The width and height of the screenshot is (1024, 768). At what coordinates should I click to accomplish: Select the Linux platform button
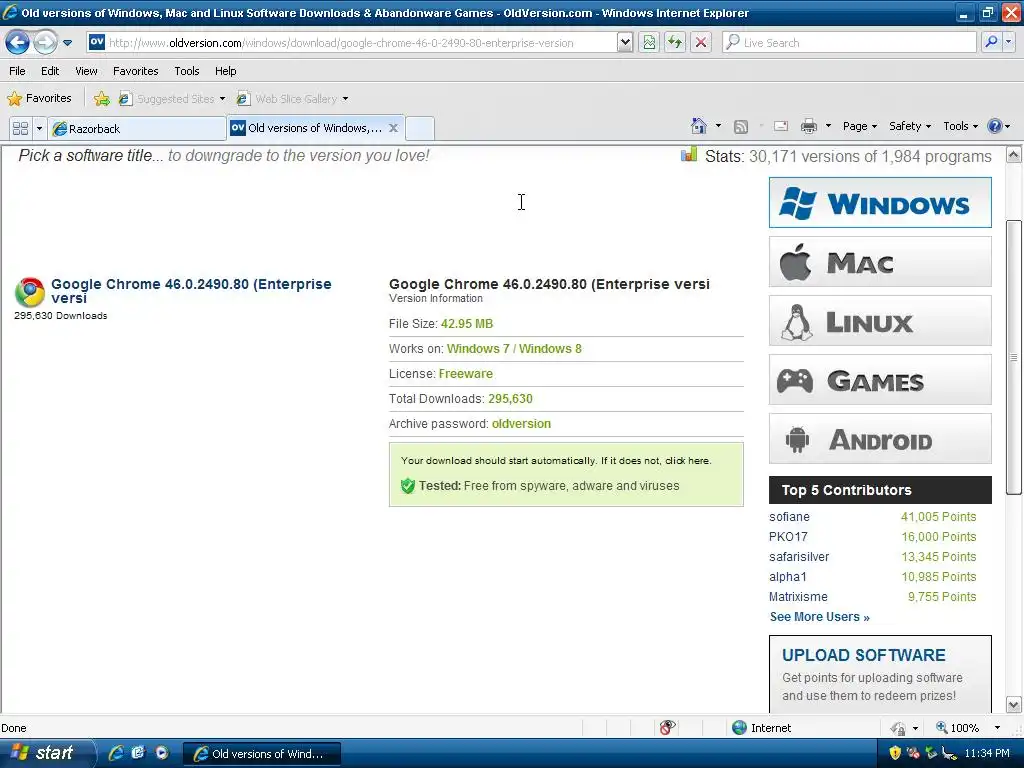tap(880, 321)
